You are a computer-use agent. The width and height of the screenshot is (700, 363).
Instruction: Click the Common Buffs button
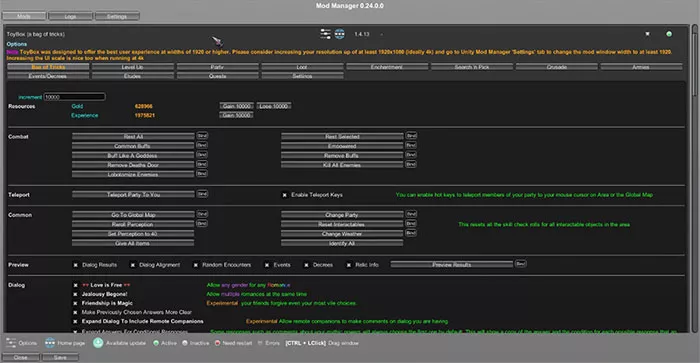pyautogui.click(x=133, y=146)
